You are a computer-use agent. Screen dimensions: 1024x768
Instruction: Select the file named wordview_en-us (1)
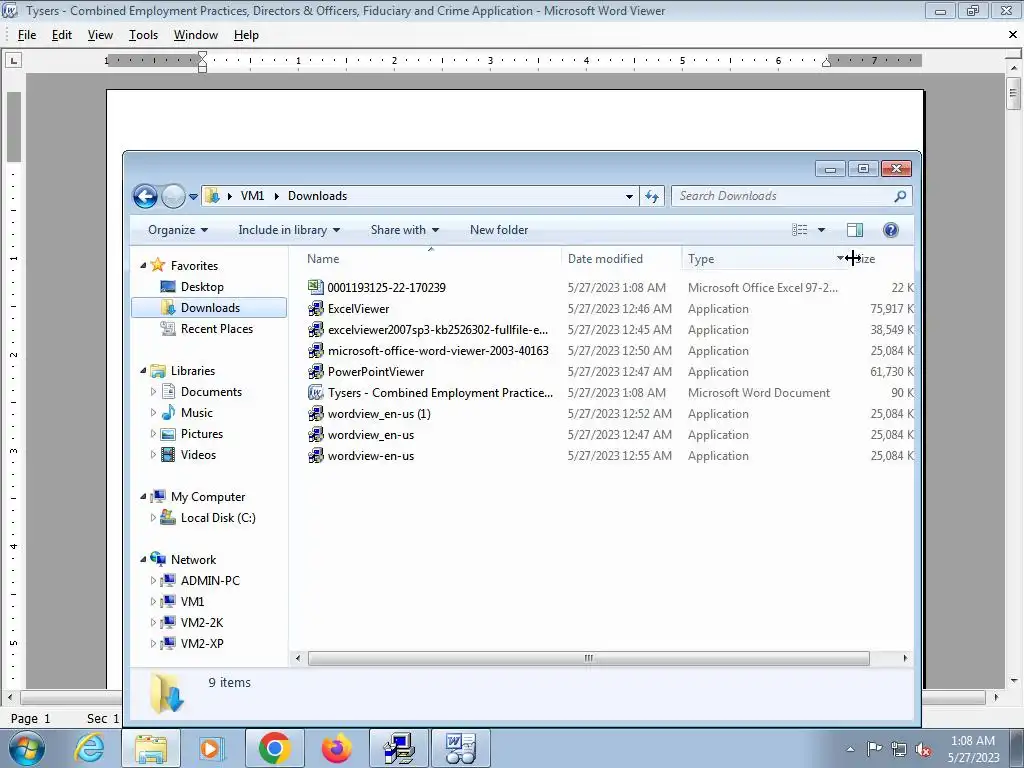point(379,414)
